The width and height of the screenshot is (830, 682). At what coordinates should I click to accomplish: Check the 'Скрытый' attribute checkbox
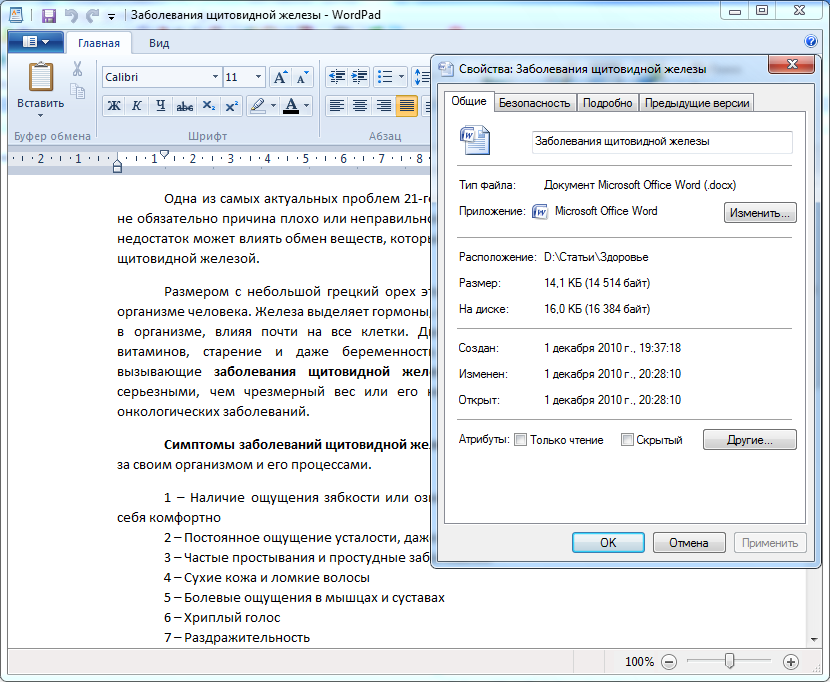pos(627,440)
